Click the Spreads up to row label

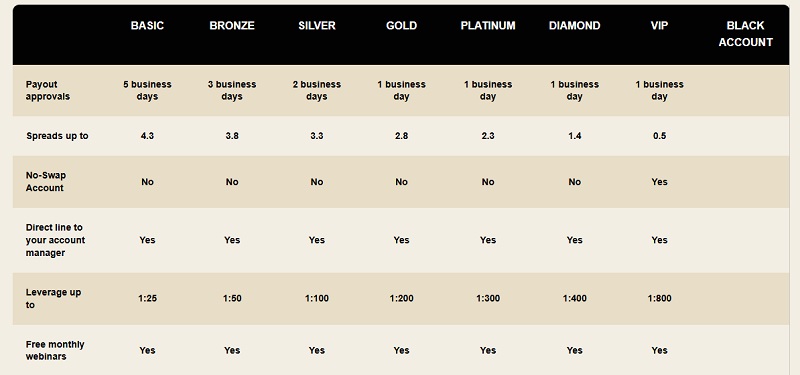57,136
